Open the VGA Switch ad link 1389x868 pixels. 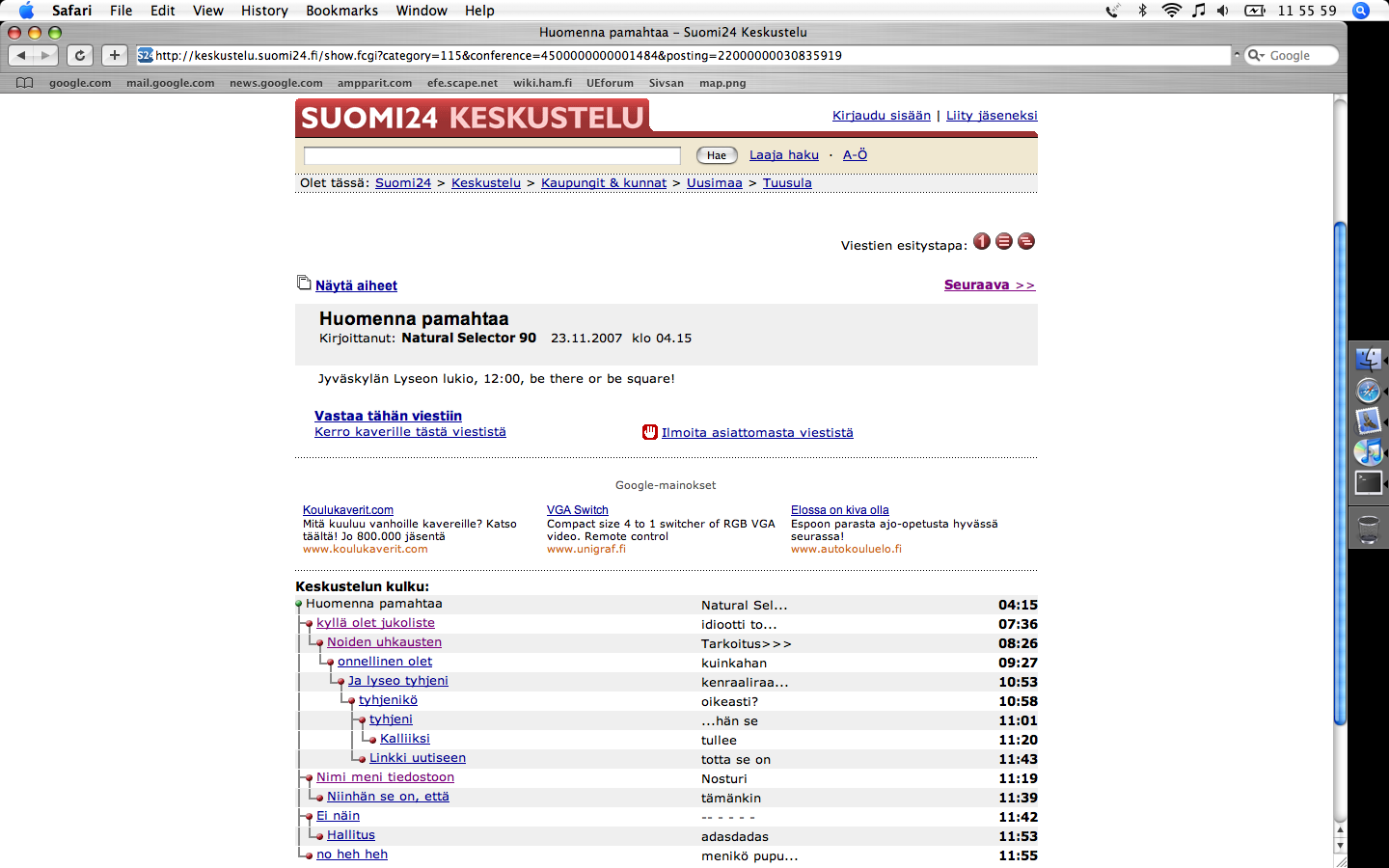pos(578,510)
